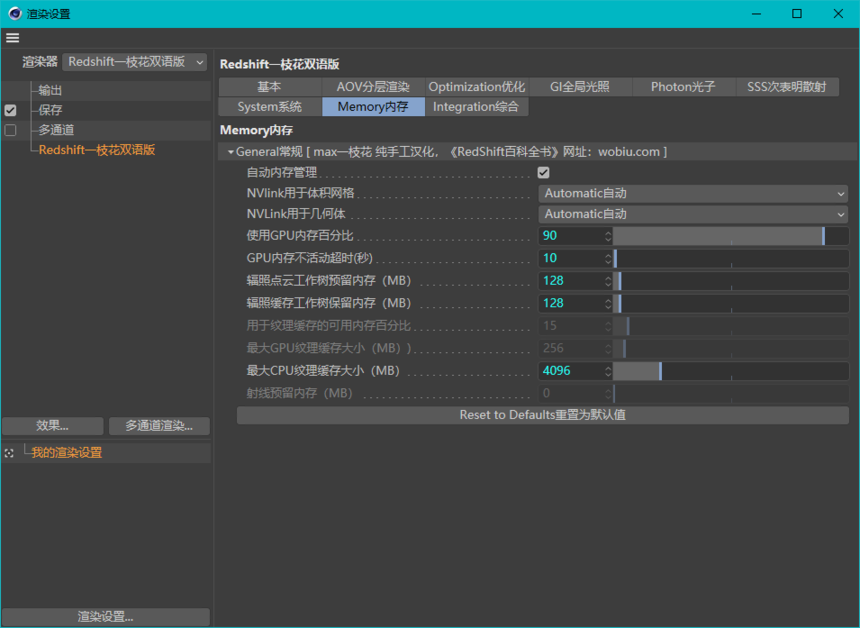The image size is (860, 628).
Task: Switch to the System系统 tab
Action: (270, 106)
